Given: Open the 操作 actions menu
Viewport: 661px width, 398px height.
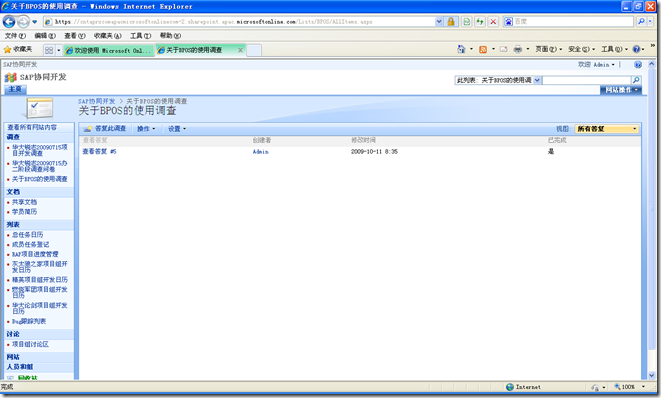Looking at the screenshot, I should [x=146, y=129].
